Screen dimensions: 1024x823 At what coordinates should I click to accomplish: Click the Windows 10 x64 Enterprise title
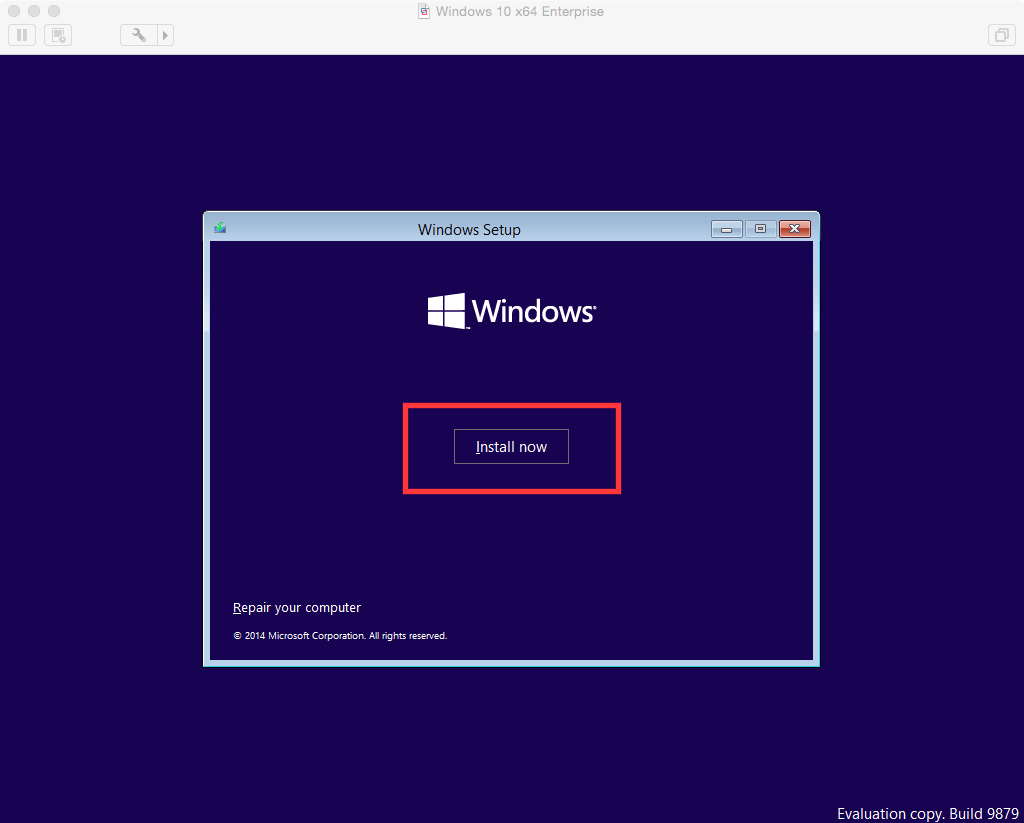coord(520,11)
